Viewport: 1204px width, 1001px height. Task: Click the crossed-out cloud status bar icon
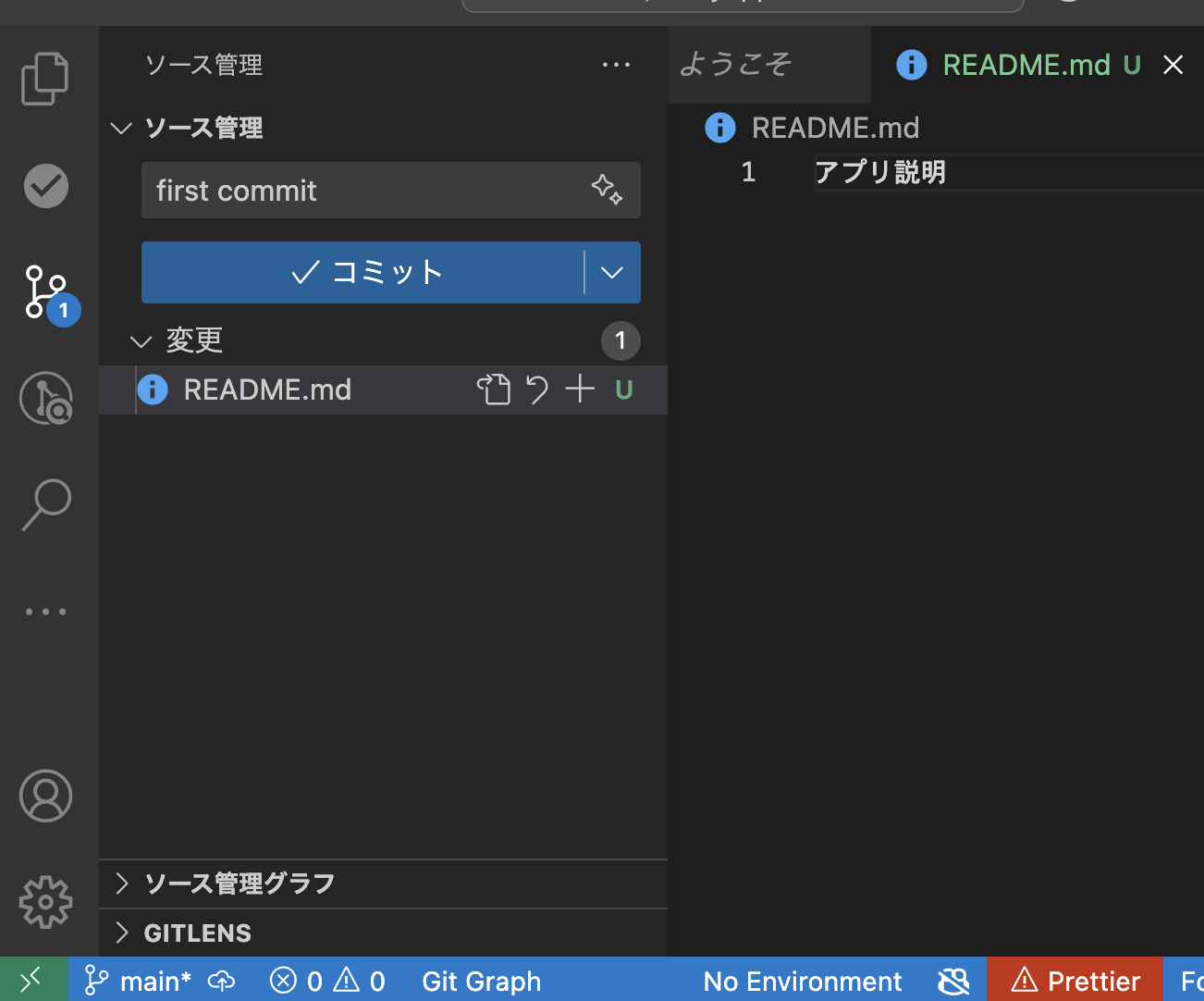(953, 981)
